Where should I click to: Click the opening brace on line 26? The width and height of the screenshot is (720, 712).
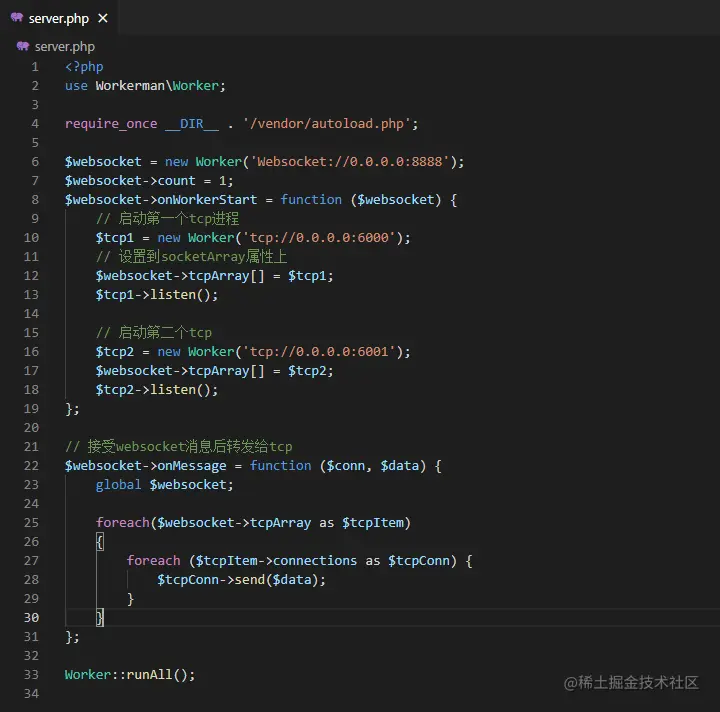click(x=100, y=542)
